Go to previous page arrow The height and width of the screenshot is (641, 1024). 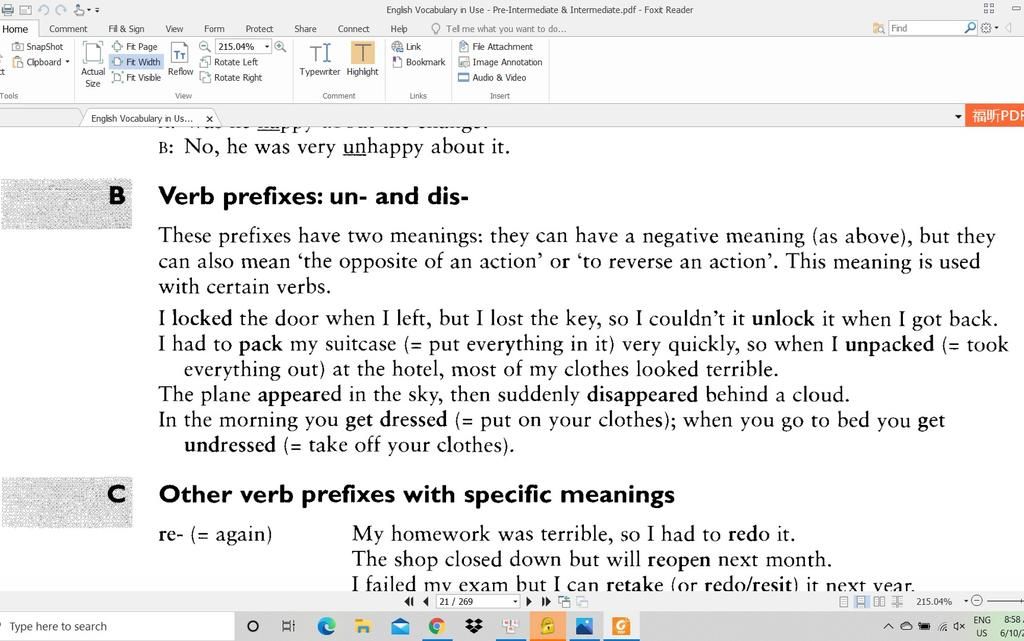pos(426,601)
